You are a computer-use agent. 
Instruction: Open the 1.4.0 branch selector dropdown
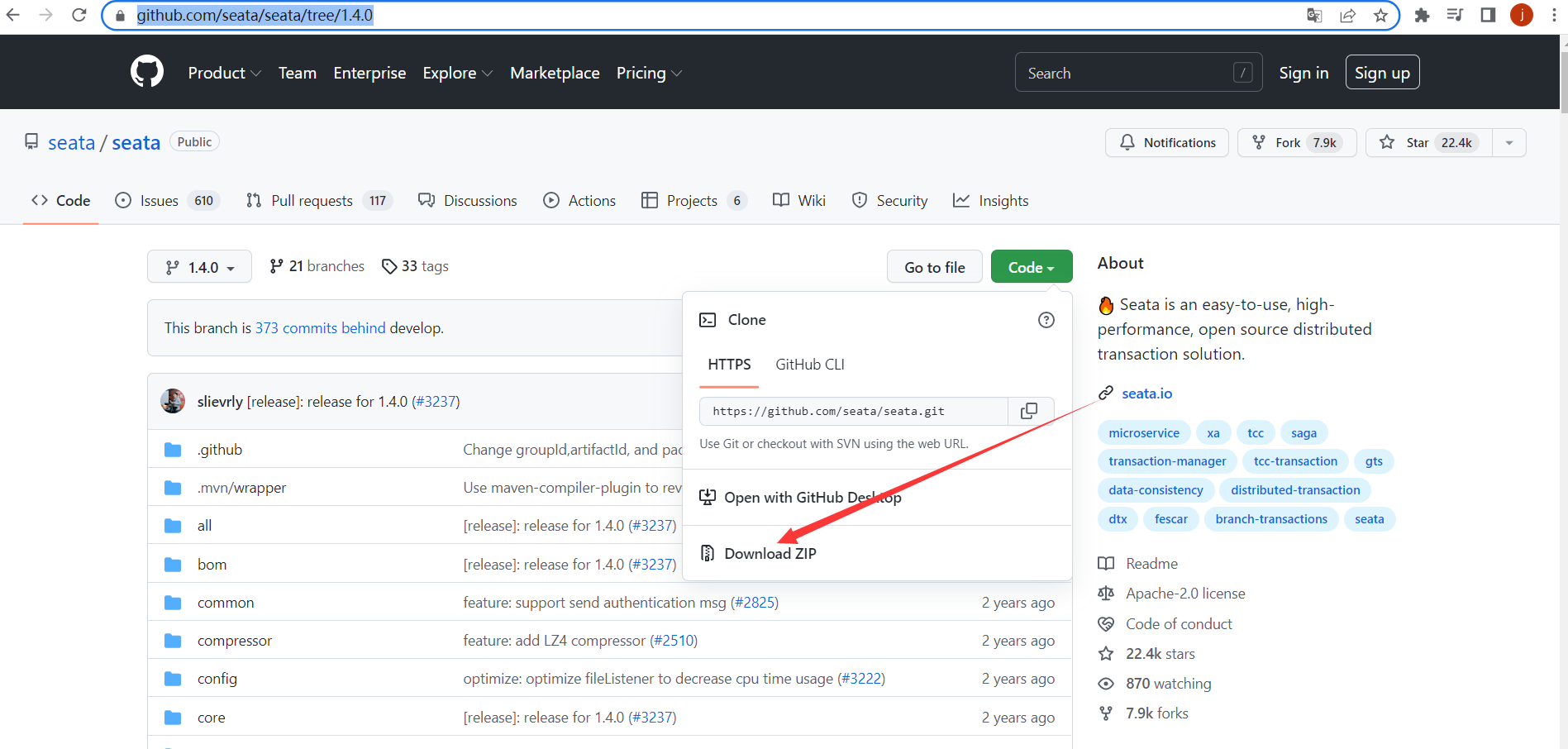tap(199, 267)
